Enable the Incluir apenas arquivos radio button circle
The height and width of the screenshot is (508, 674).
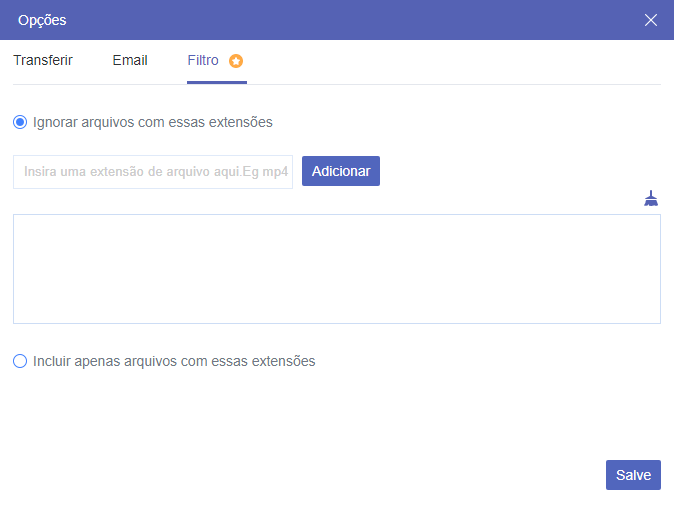tap(20, 361)
